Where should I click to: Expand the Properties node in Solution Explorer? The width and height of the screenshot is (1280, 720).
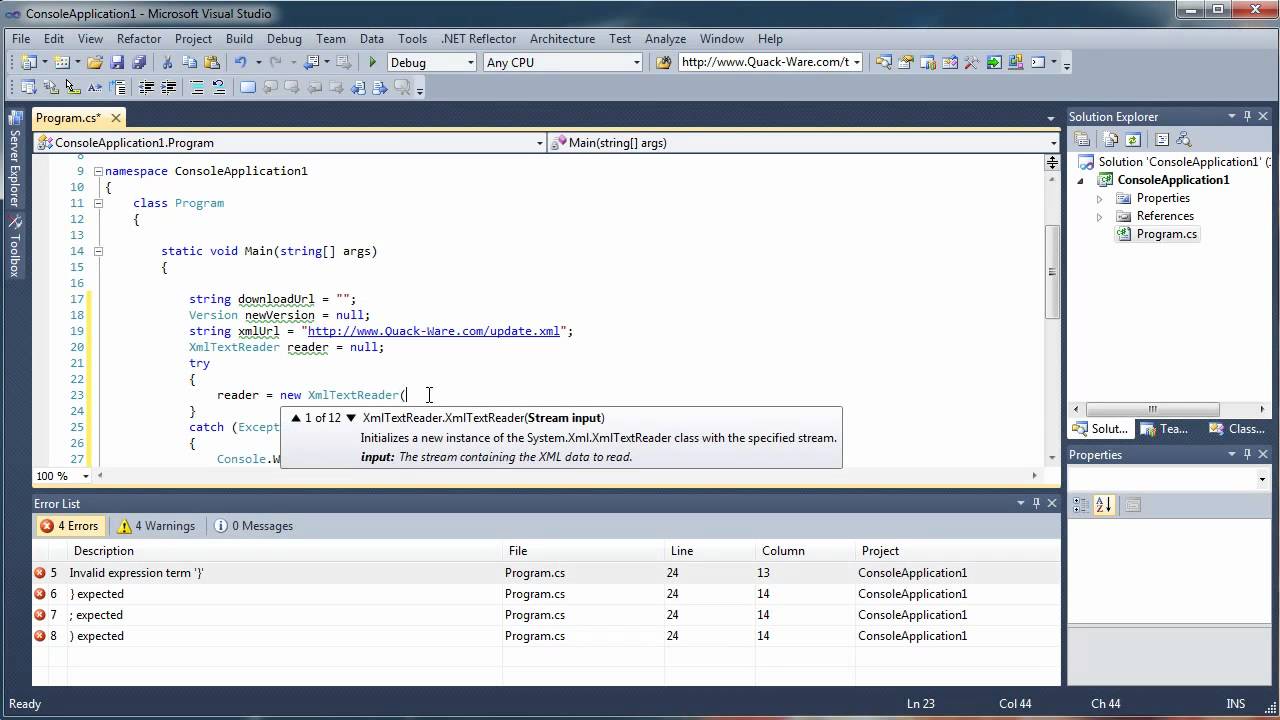click(1099, 198)
